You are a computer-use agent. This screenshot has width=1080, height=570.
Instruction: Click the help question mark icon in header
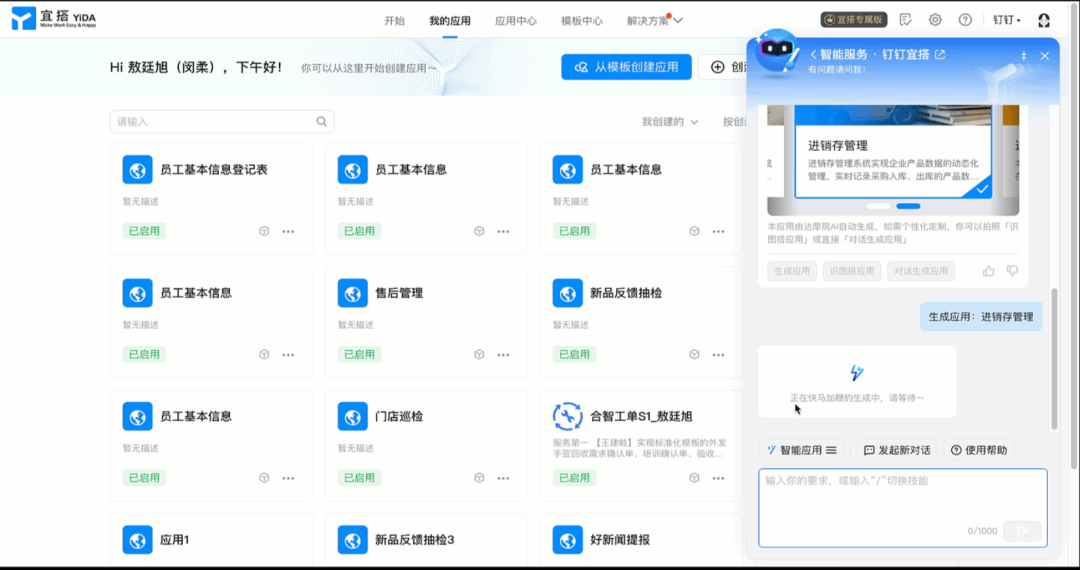pyautogui.click(x=965, y=20)
